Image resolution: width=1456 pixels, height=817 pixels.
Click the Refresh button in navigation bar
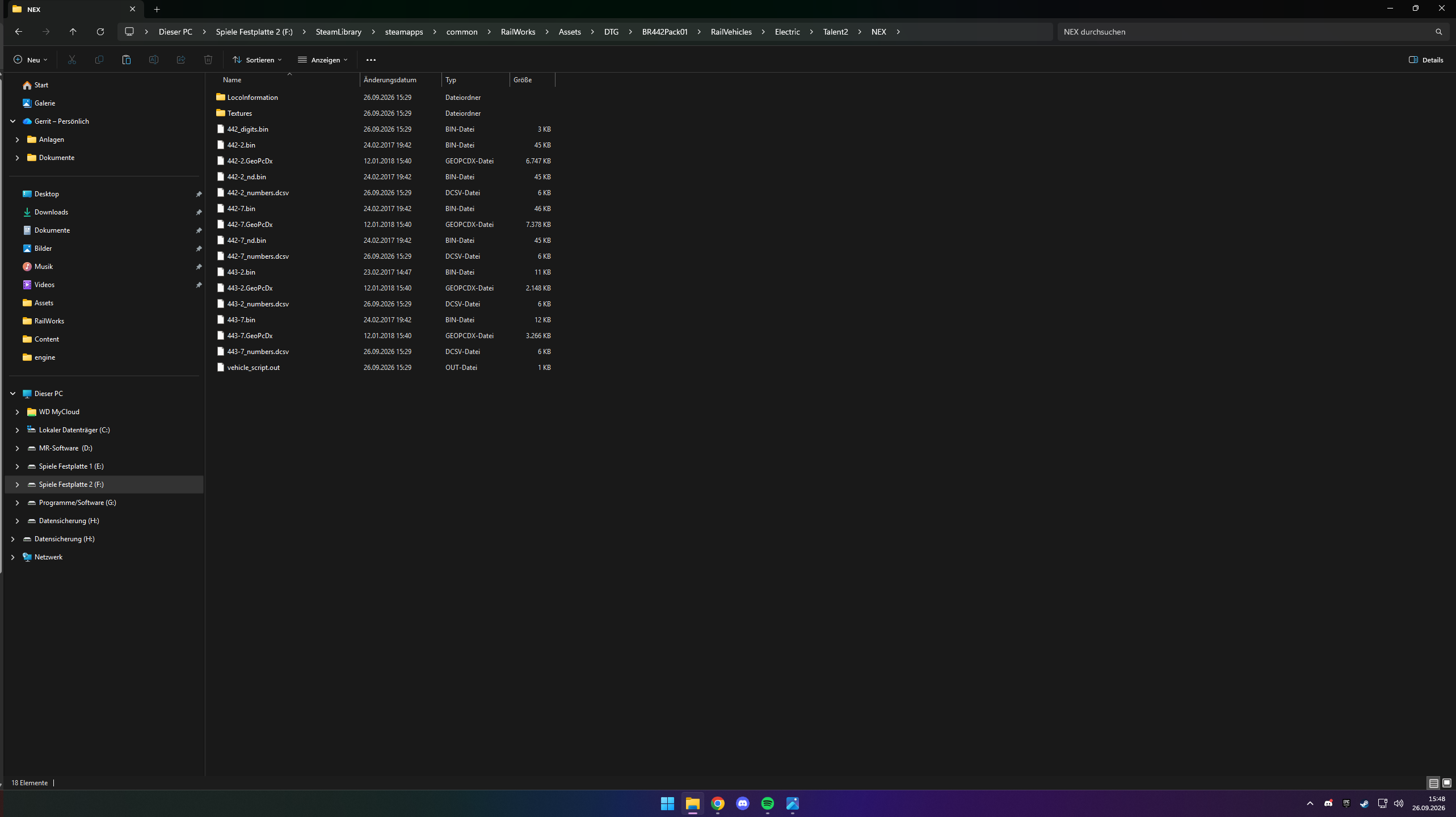pyautogui.click(x=100, y=32)
